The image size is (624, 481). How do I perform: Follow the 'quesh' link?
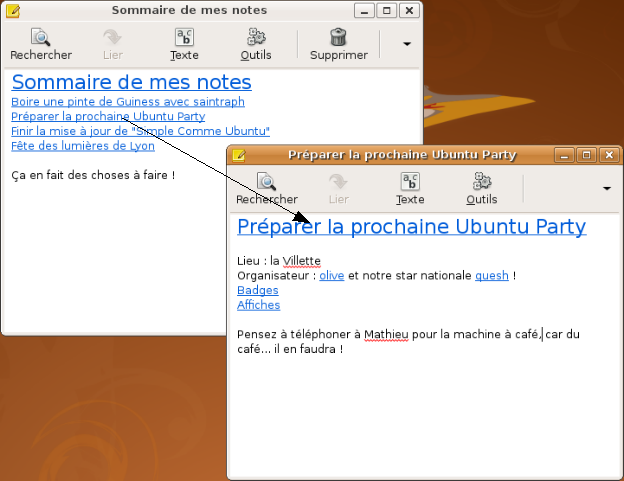492,275
